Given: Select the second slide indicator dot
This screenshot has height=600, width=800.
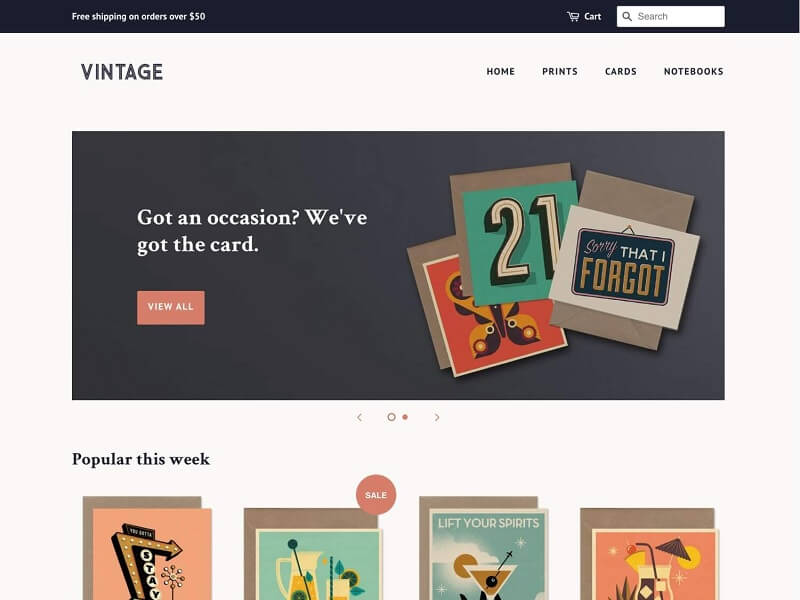Looking at the screenshot, I should click(x=405, y=417).
